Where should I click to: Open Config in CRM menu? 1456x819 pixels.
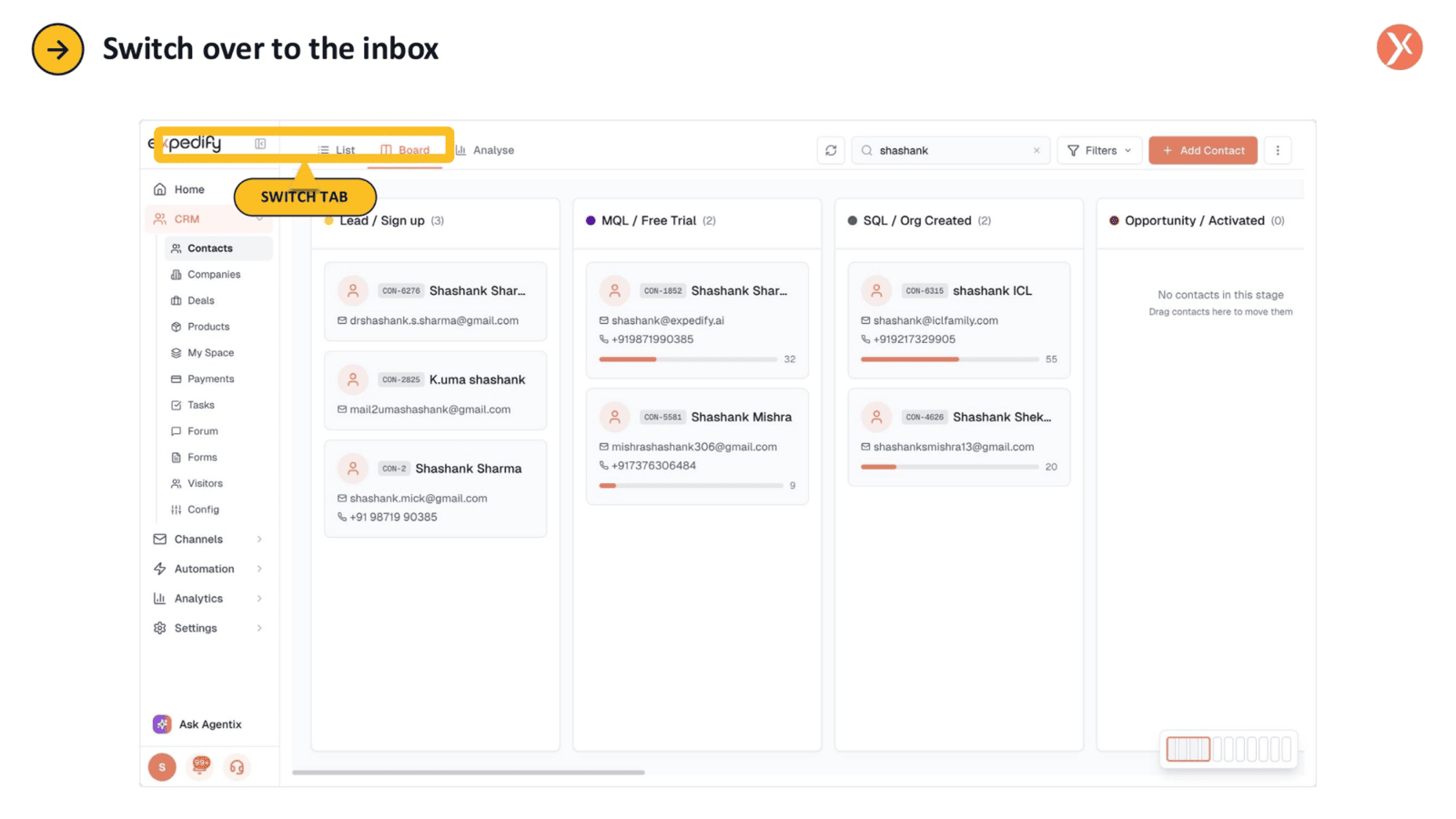pyautogui.click(x=203, y=510)
